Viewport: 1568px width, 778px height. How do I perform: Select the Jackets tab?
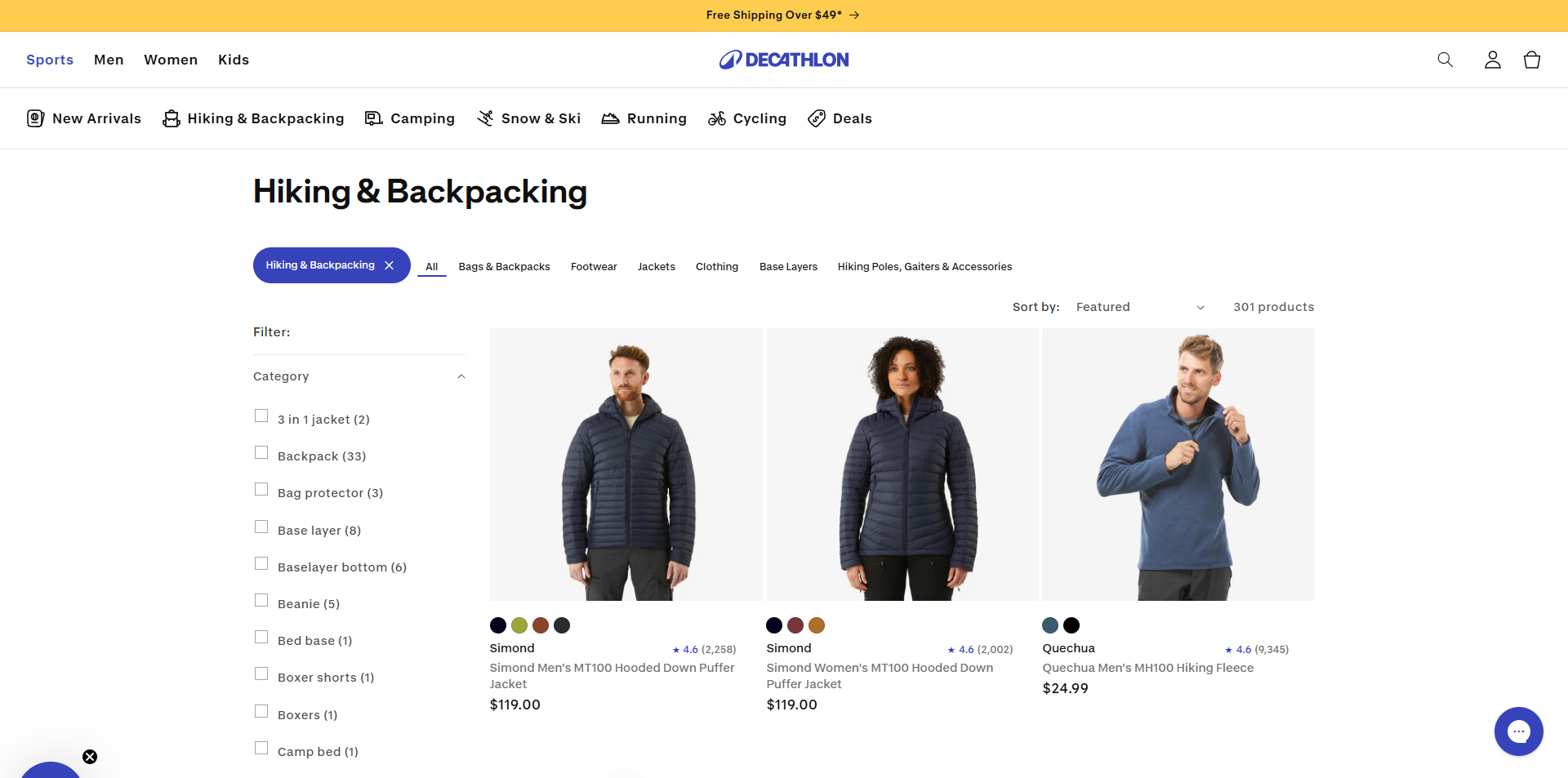pos(656,266)
